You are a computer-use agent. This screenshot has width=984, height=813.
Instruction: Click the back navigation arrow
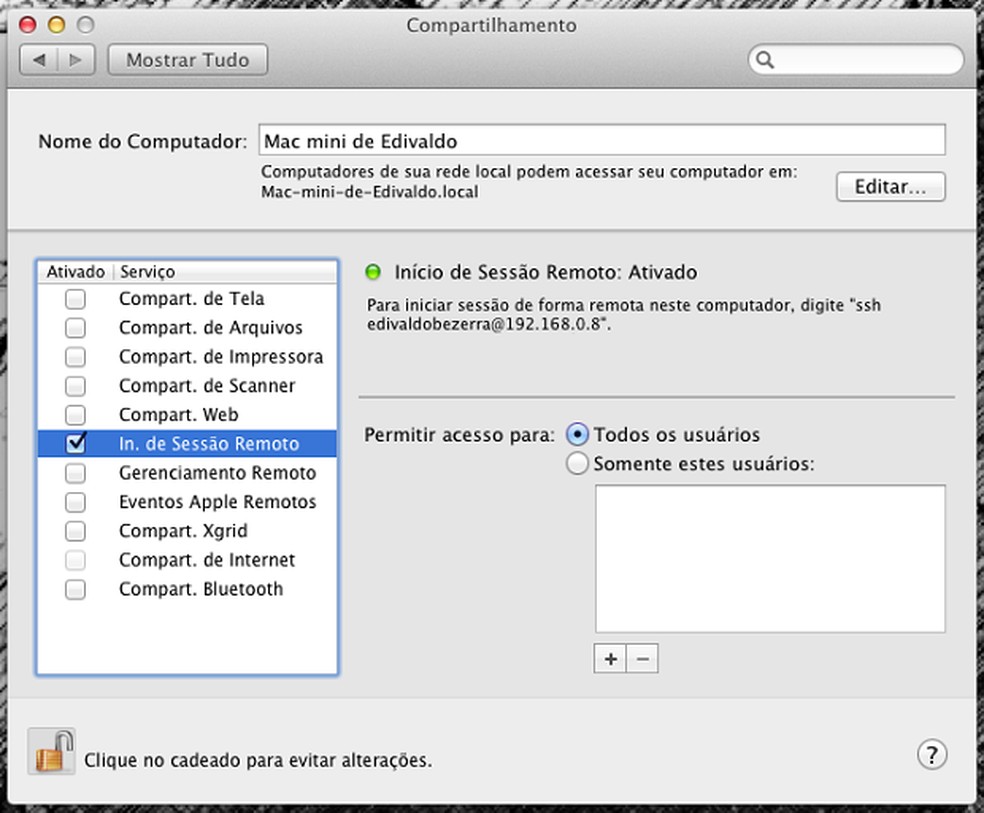39,60
